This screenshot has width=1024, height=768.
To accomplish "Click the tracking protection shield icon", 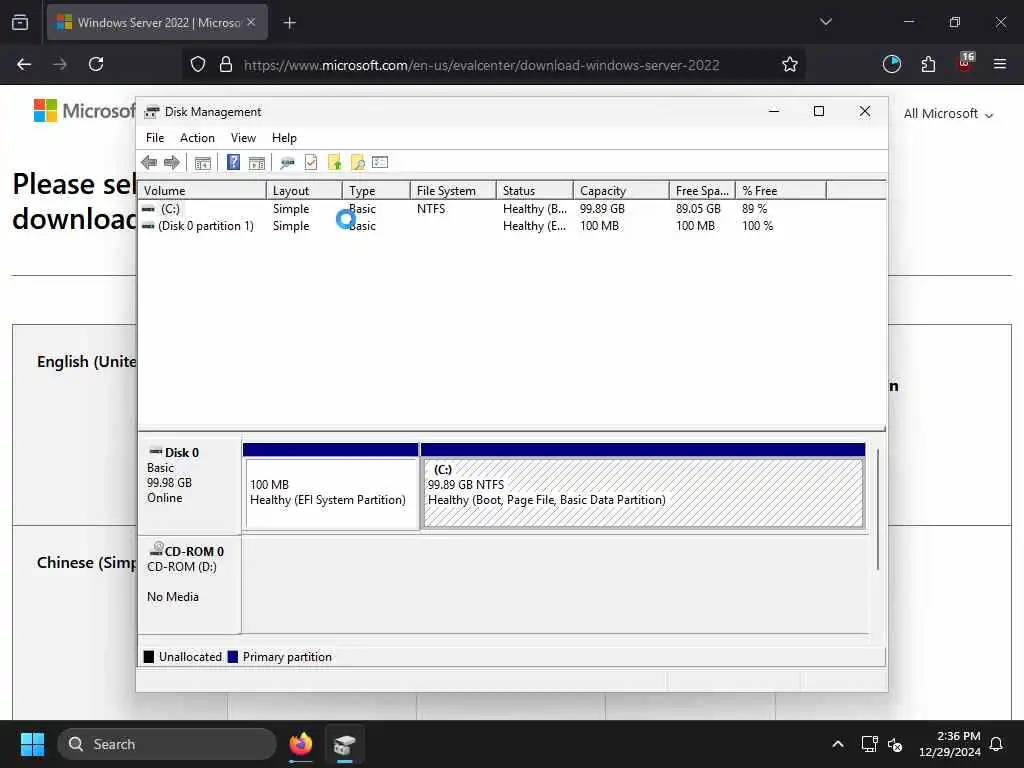I will pos(198,64).
